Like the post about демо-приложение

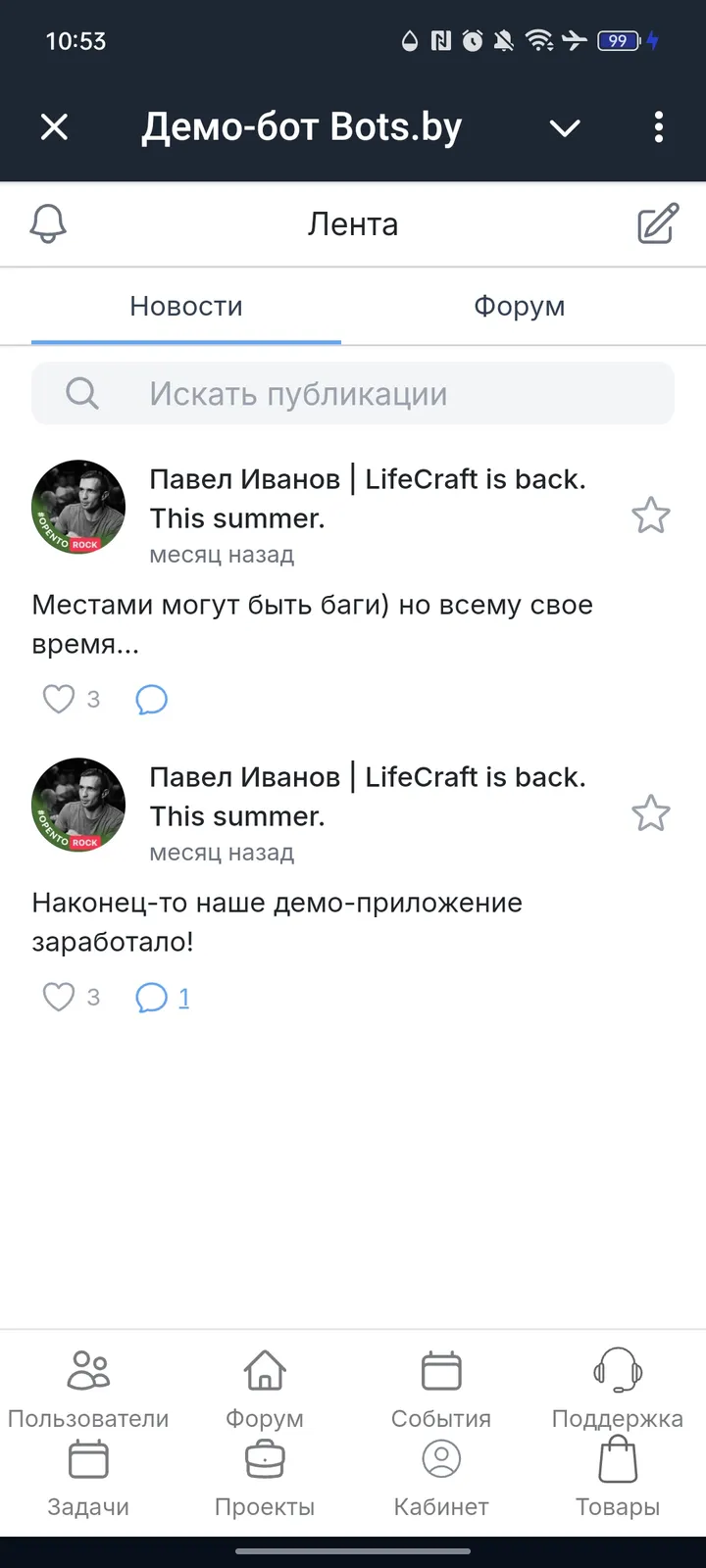57,996
